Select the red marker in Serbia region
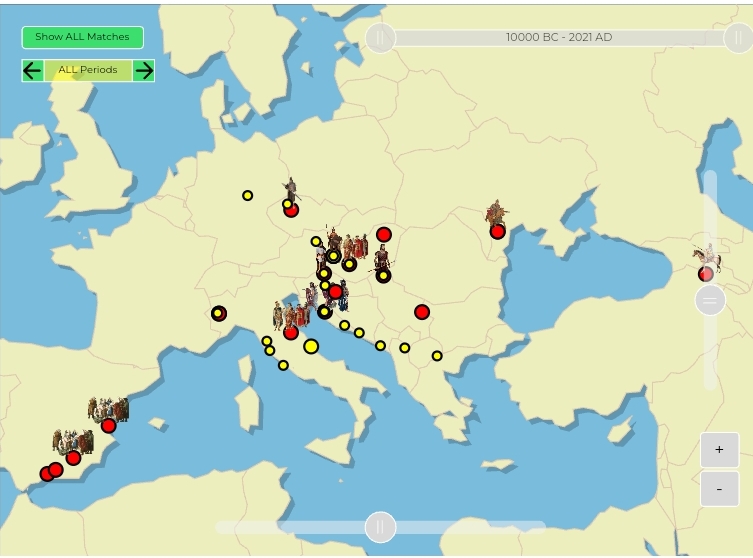753x558 pixels. pos(422,312)
